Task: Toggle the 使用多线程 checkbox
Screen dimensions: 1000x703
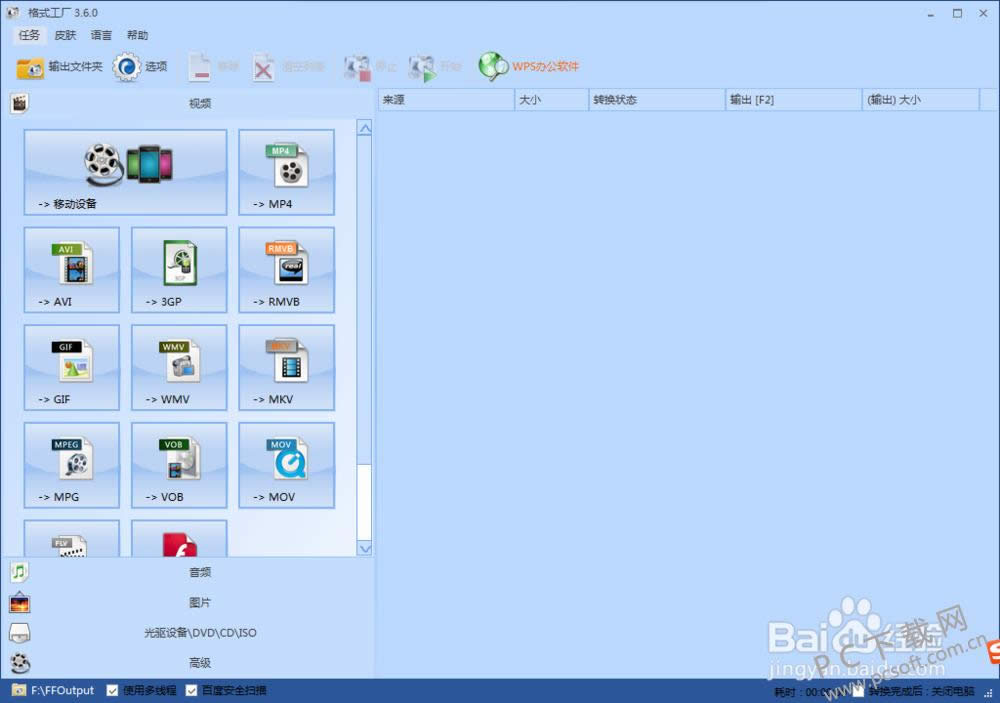Action: tap(112, 690)
